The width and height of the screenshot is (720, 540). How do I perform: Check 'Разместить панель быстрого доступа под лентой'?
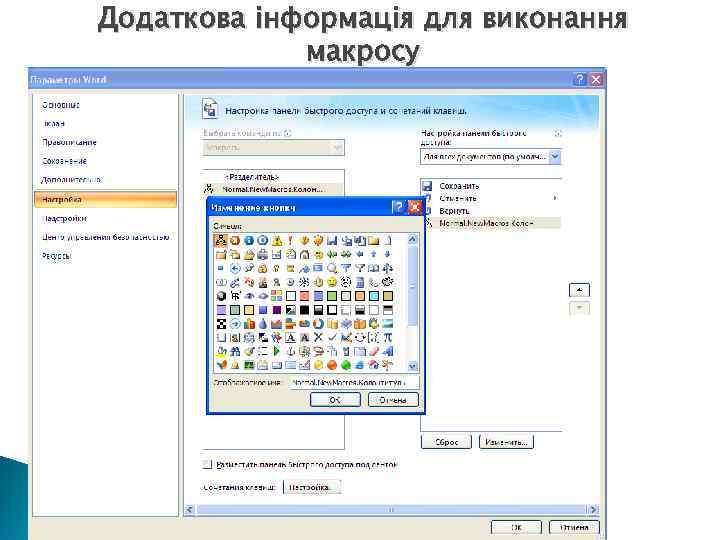[x=208, y=464]
